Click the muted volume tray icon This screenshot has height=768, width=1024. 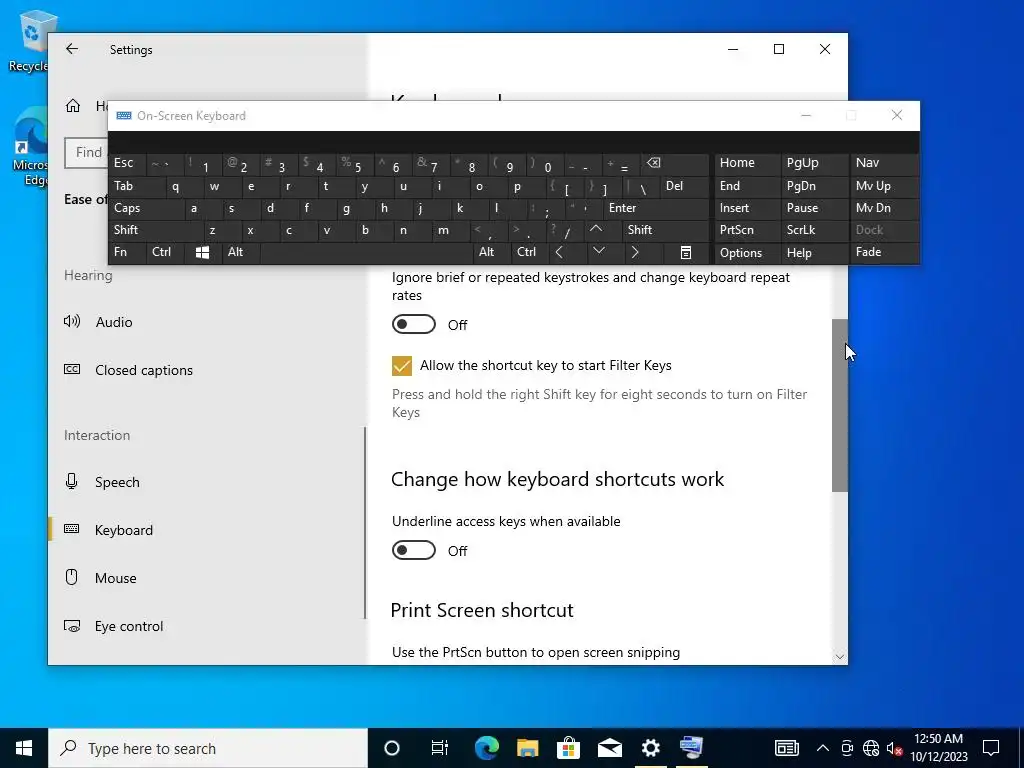pyautogui.click(x=894, y=748)
